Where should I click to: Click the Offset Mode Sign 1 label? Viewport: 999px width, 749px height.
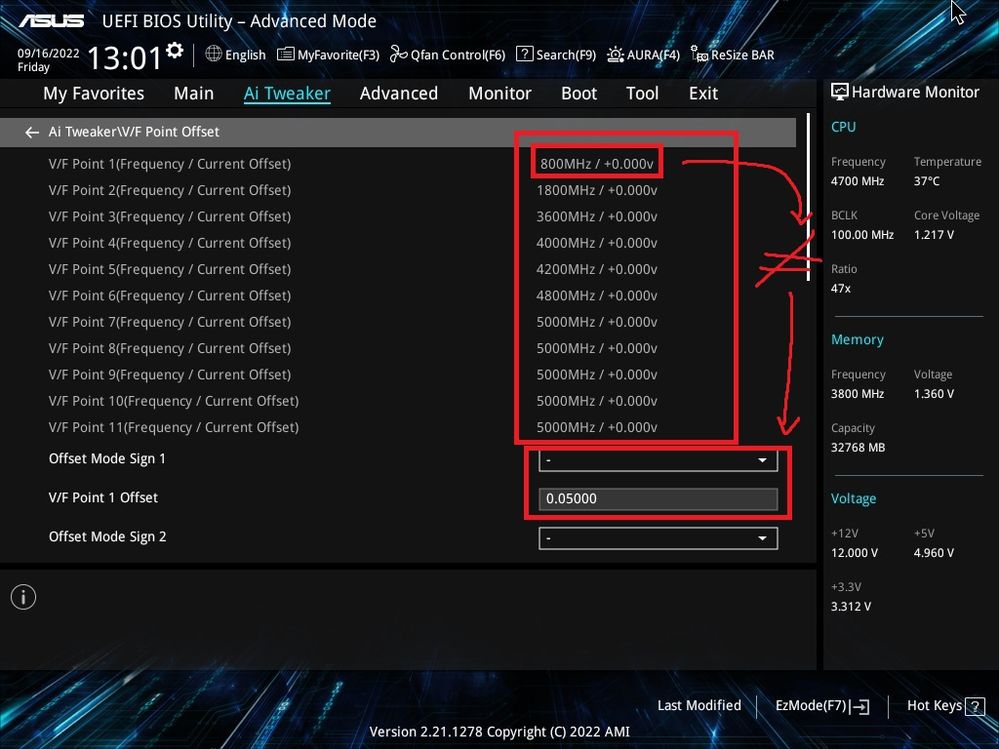point(107,459)
